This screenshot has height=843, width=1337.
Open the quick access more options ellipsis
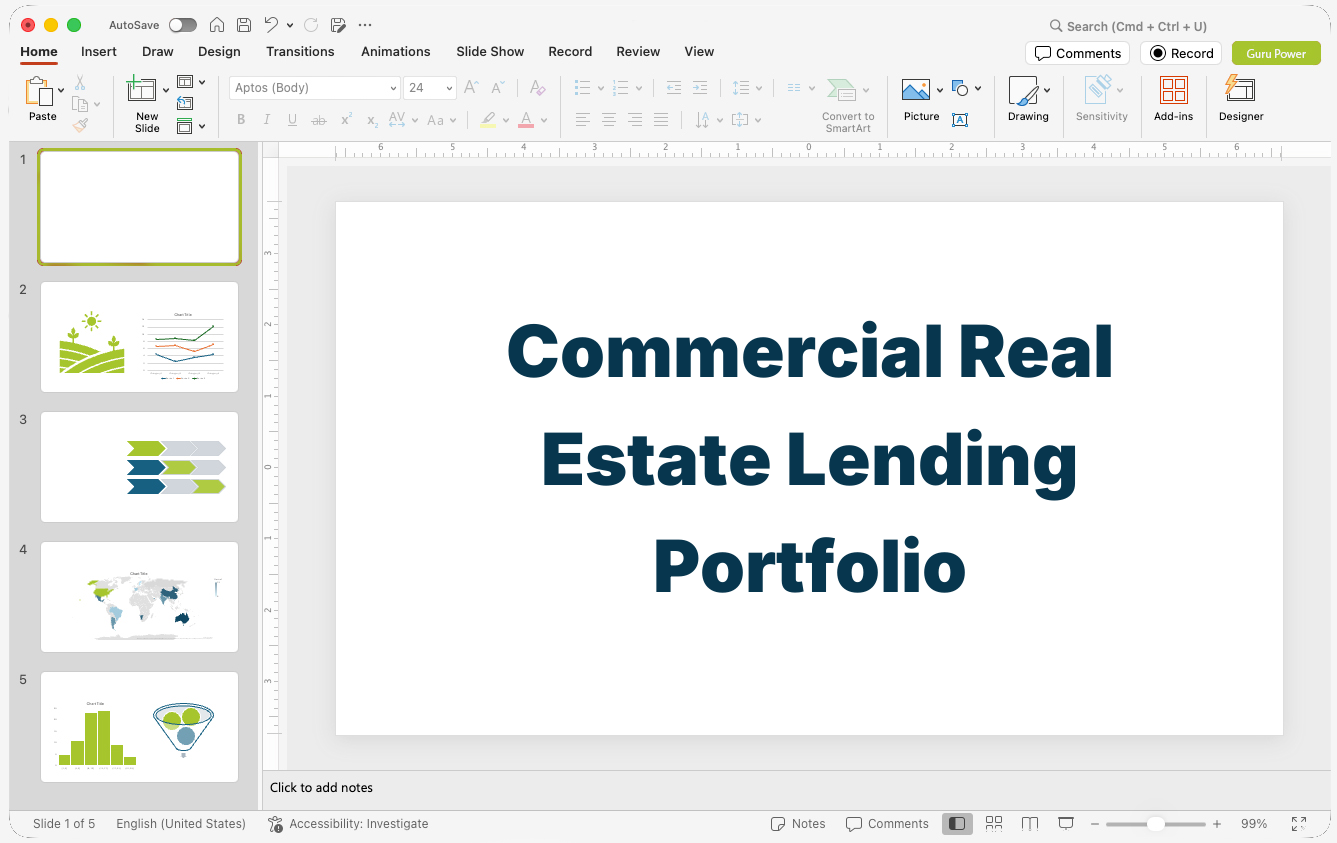coord(365,25)
